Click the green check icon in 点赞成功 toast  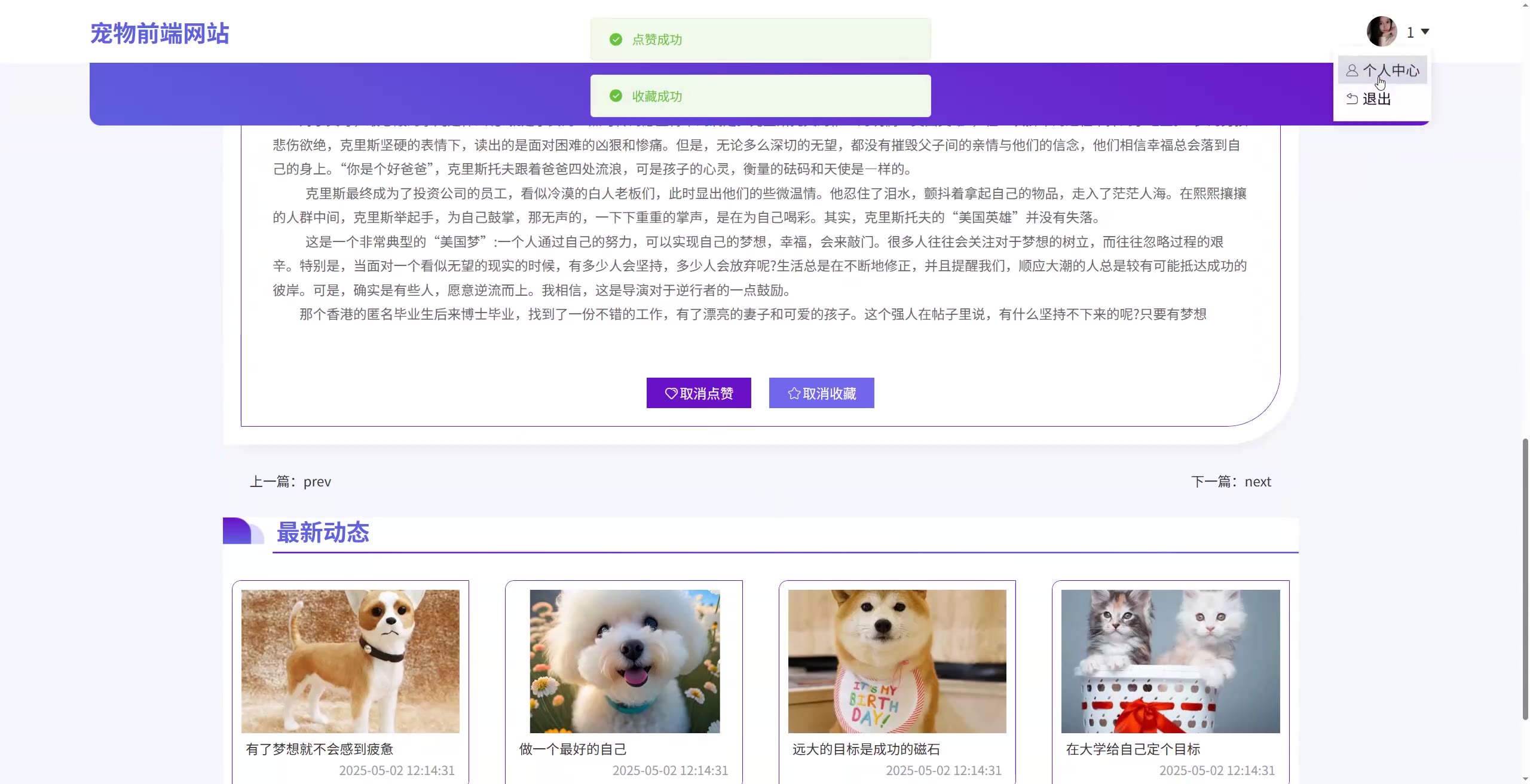pos(616,39)
